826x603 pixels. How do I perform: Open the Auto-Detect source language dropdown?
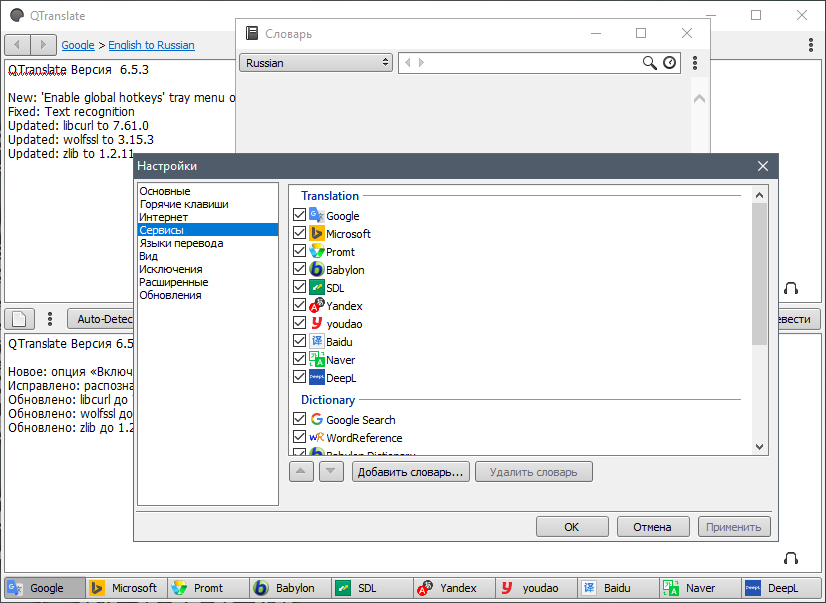(x=101, y=319)
